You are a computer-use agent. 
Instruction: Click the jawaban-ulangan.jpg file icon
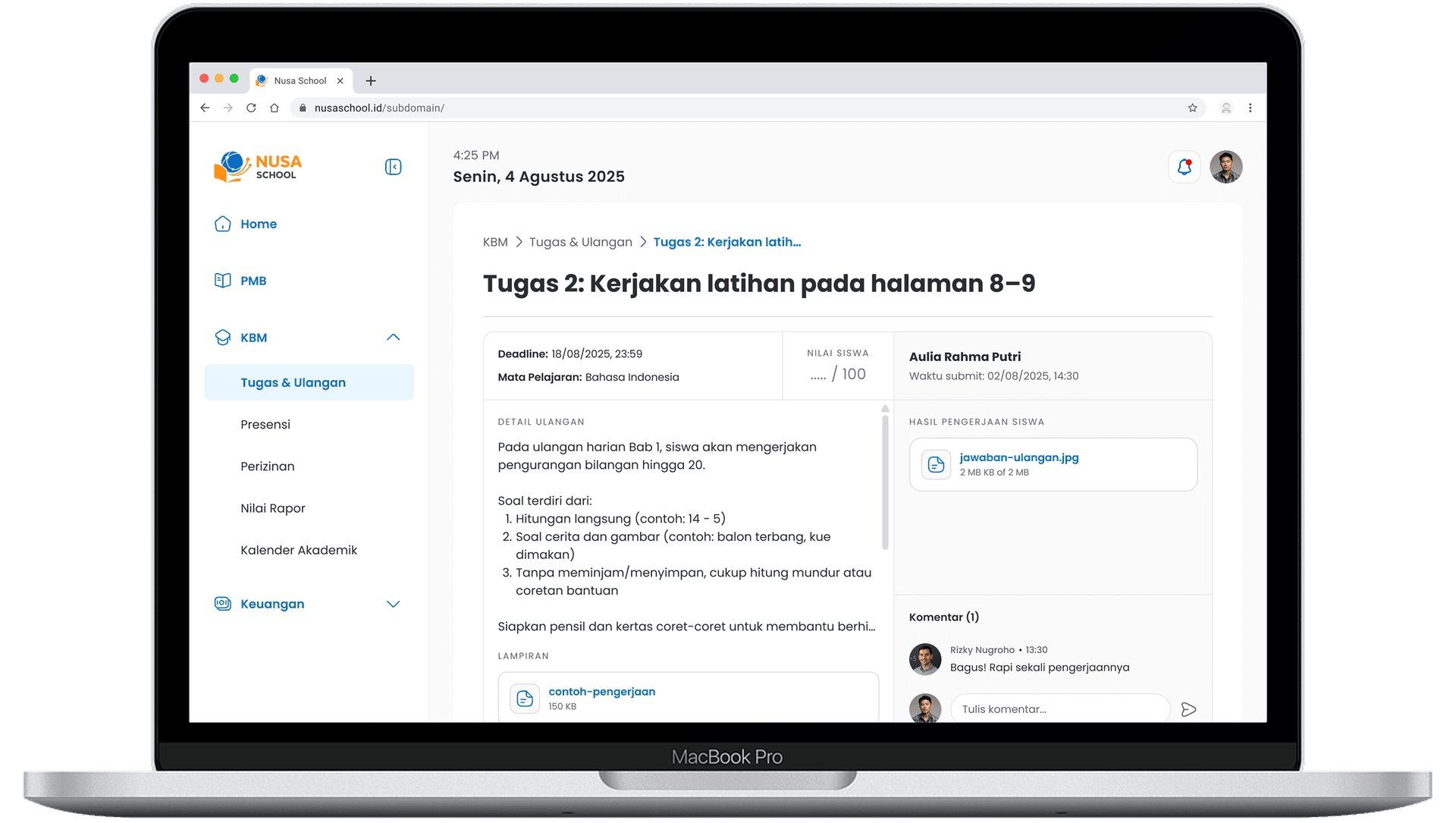(x=936, y=464)
